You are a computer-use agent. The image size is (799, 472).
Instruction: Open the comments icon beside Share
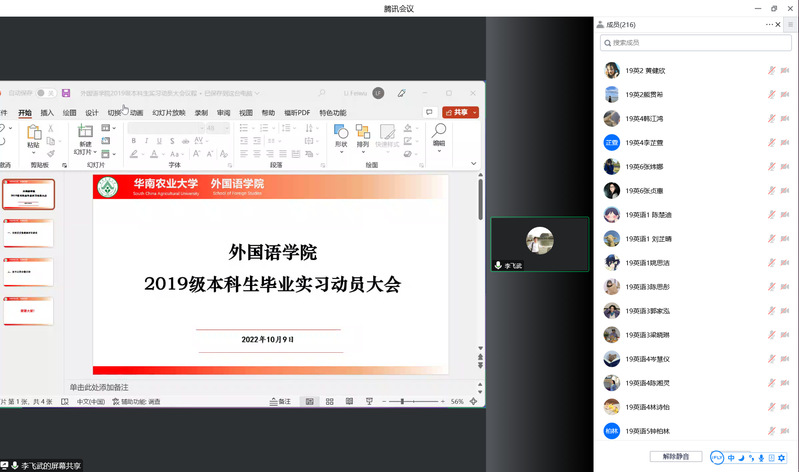pyautogui.click(x=430, y=112)
